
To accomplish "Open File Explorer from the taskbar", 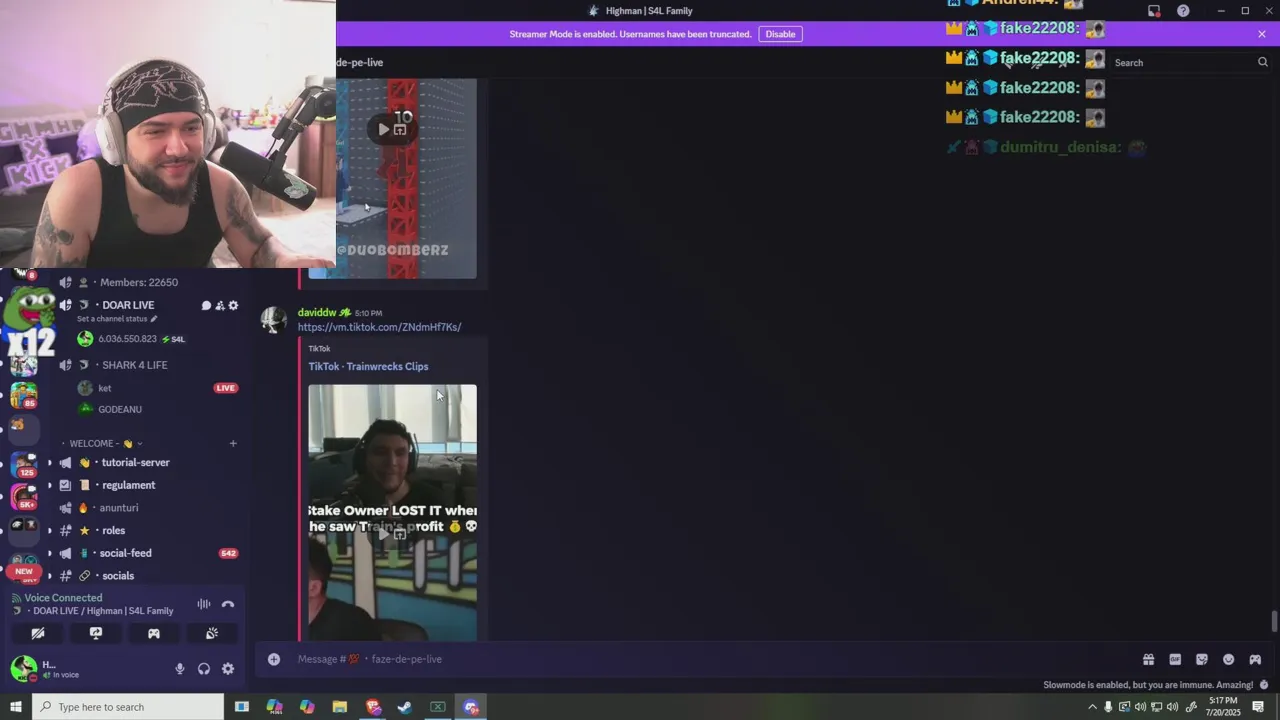I will coord(340,707).
